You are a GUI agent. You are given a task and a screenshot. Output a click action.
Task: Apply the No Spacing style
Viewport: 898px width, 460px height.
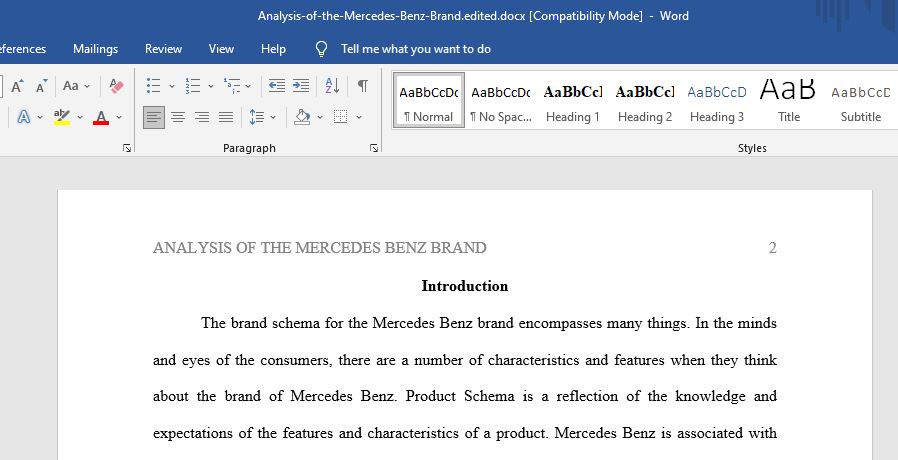click(501, 100)
